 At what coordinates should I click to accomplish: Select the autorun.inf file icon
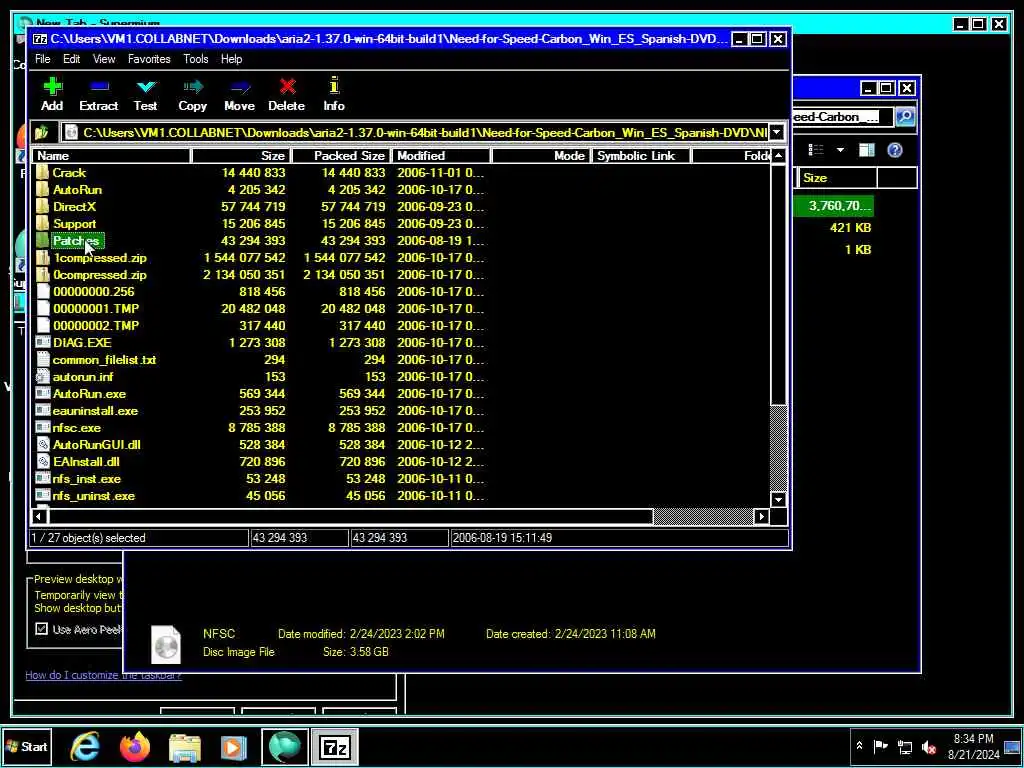point(43,376)
